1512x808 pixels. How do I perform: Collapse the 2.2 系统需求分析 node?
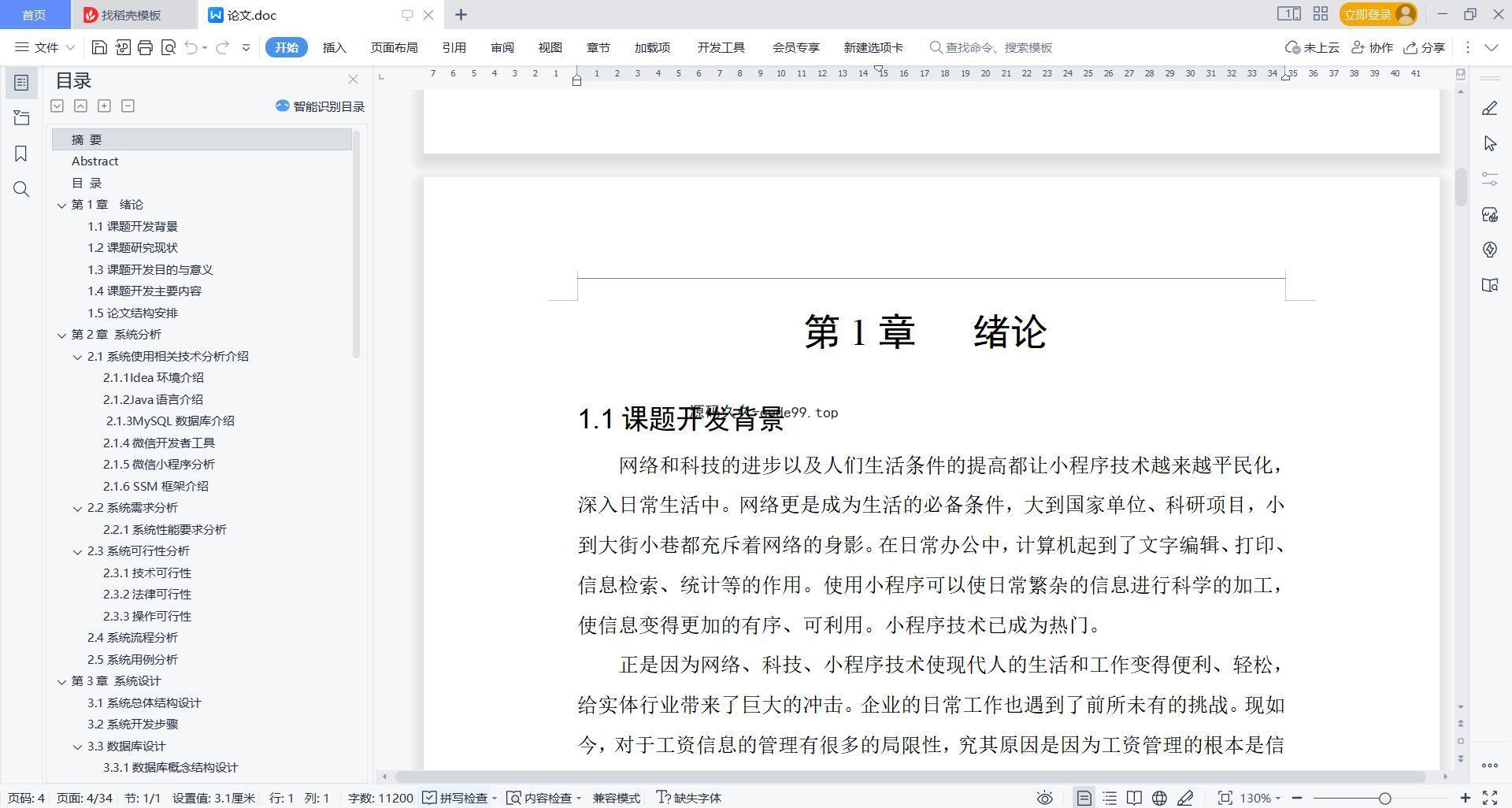click(x=77, y=508)
